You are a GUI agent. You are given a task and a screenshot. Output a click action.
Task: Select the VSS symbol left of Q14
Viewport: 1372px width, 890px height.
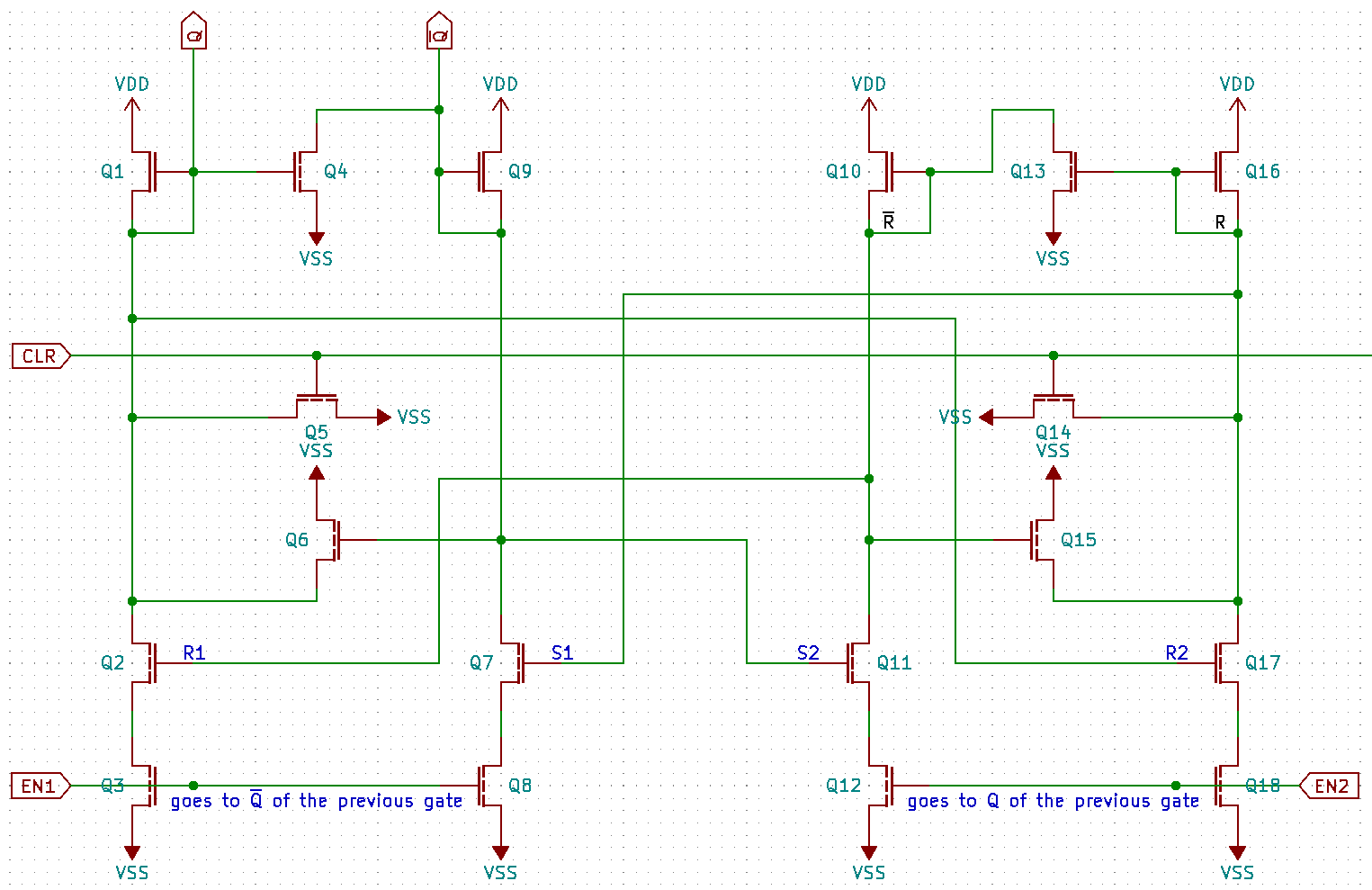point(965,417)
